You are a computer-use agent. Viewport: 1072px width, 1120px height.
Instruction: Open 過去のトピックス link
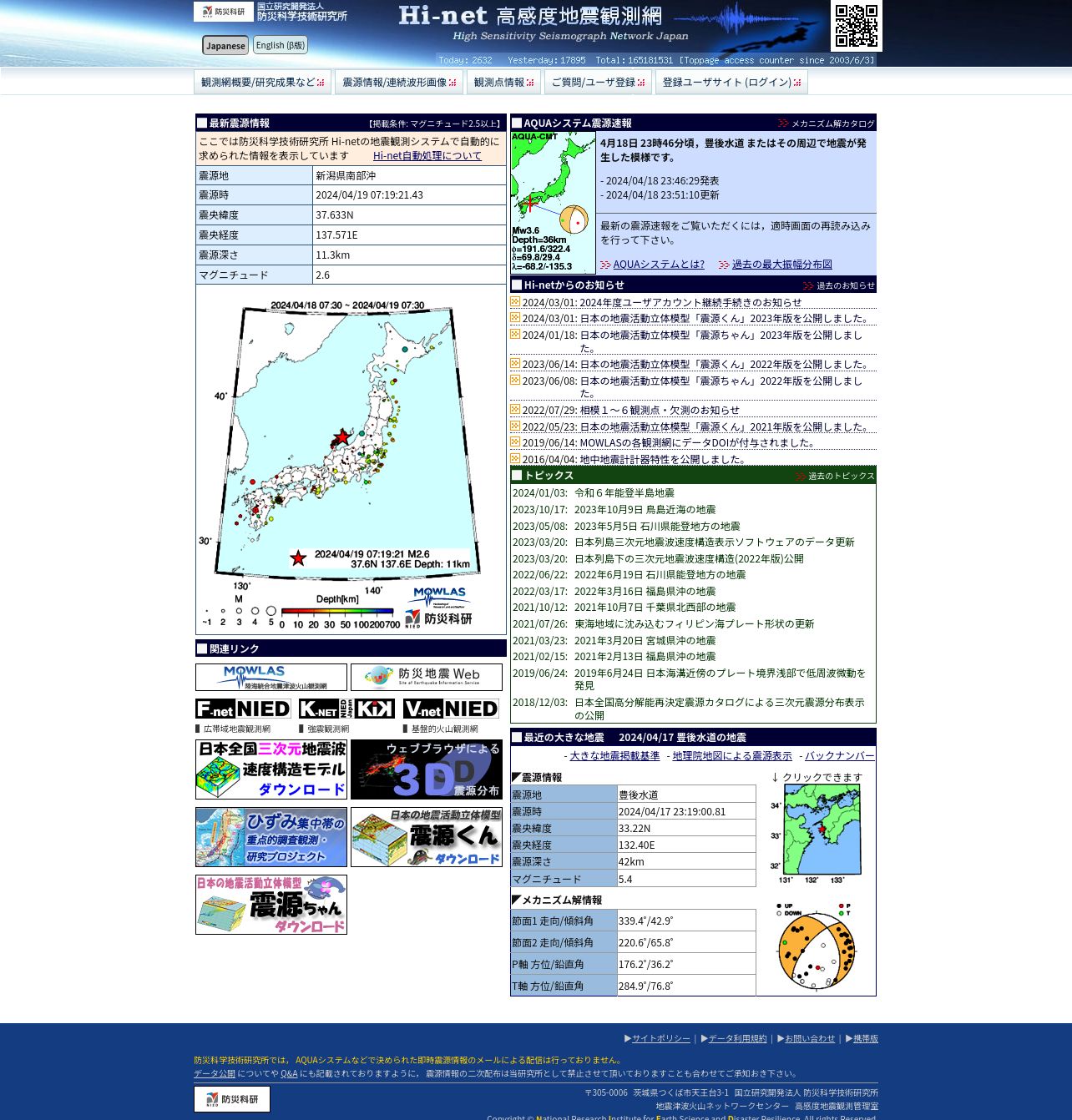[841, 476]
